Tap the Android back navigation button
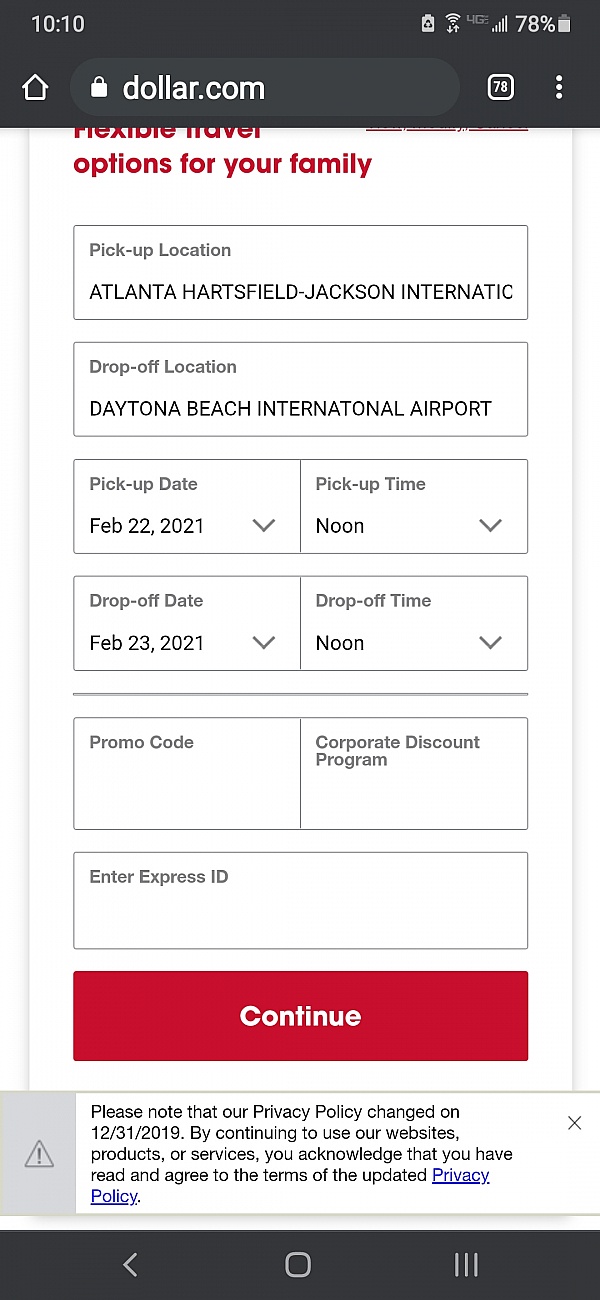 [x=130, y=1265]
